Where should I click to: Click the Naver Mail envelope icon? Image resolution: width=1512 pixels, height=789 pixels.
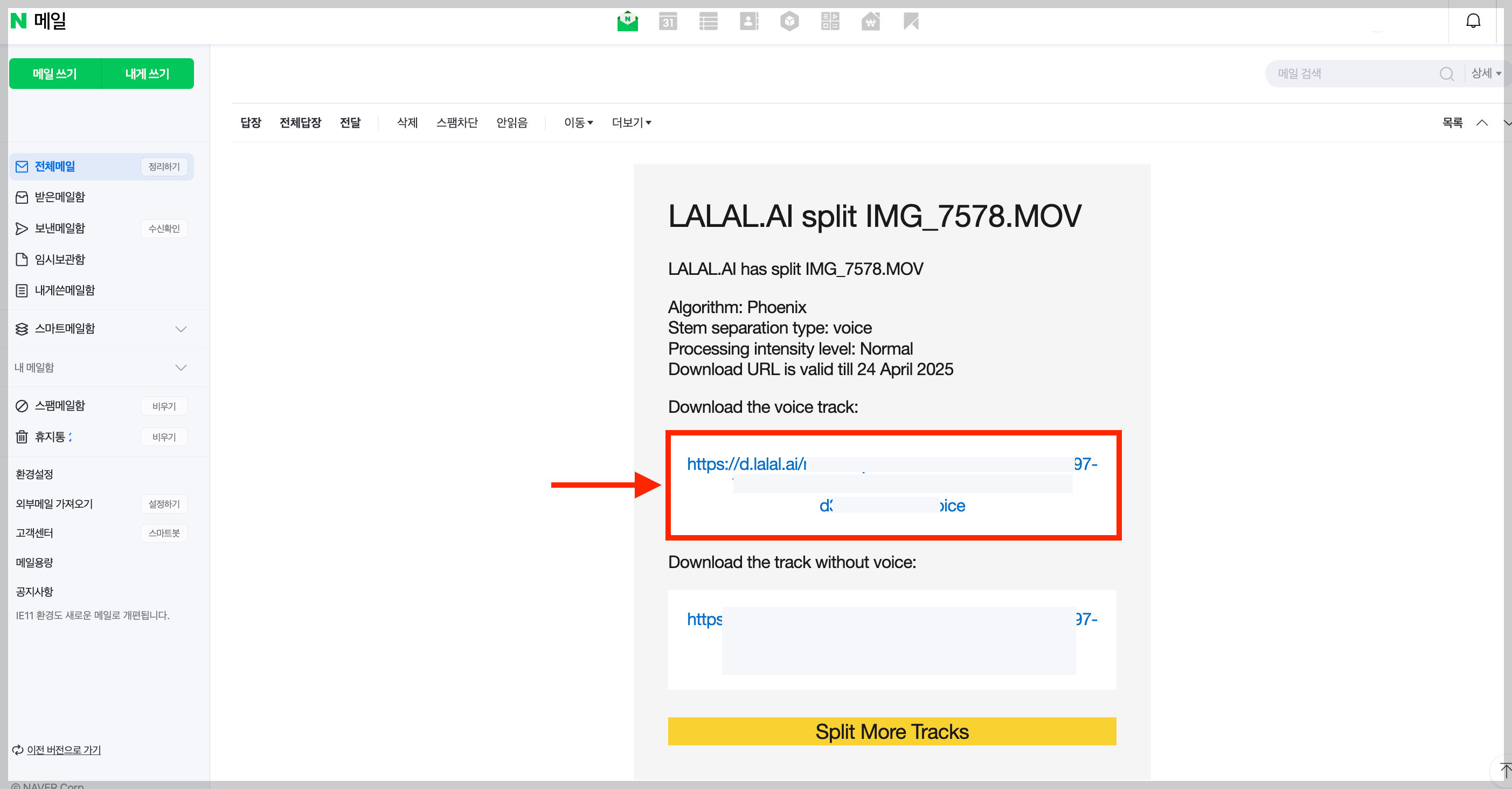[x=627, y=22]
